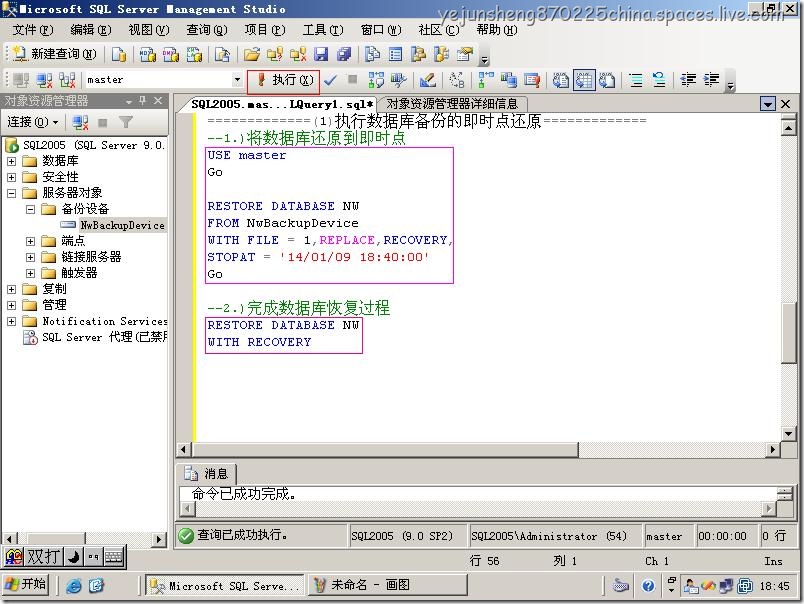Open the 连接(O) dropdown in Object Explorer
804x604 pixels.
tap(33, 122)
